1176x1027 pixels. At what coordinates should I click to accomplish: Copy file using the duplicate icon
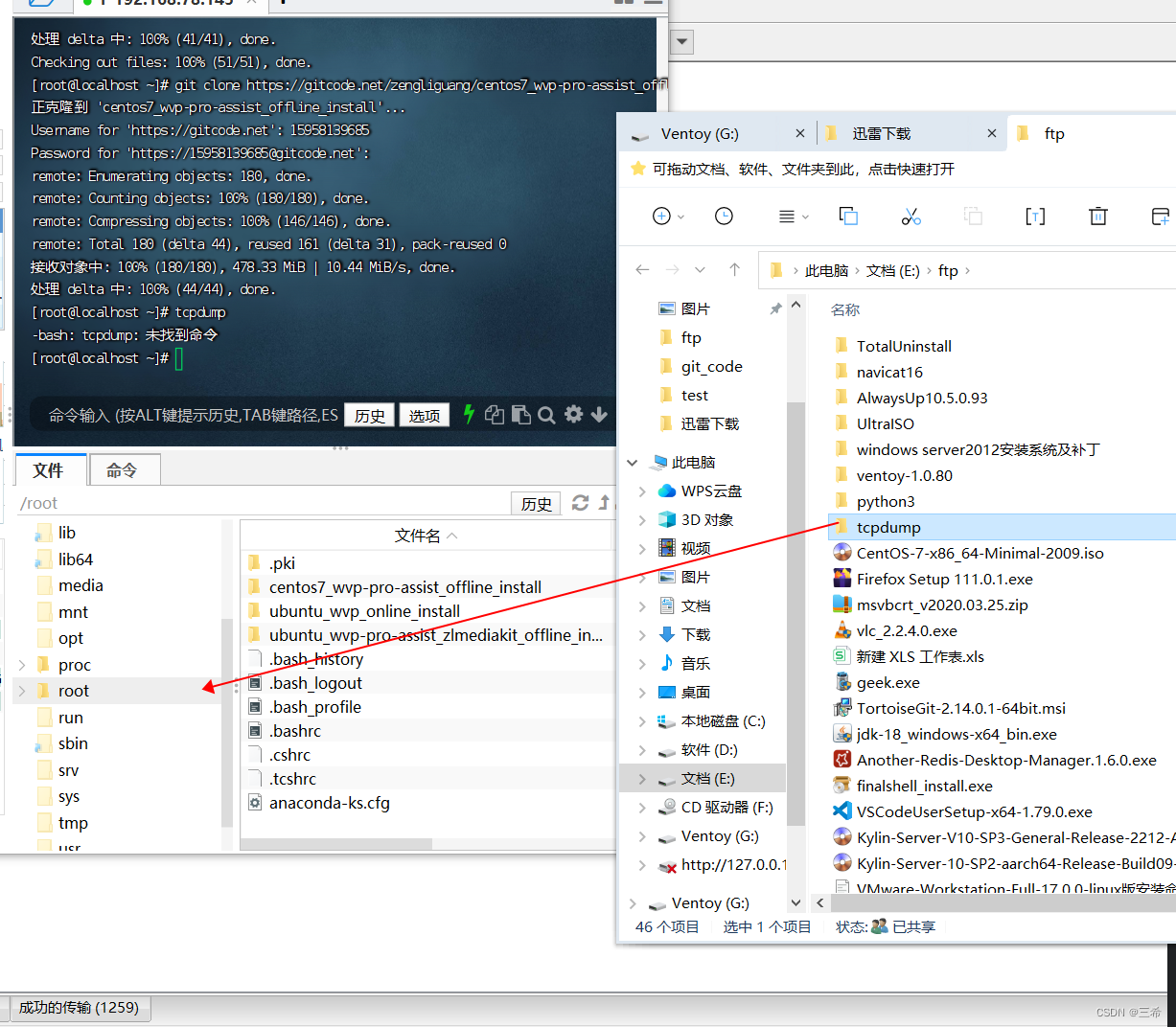[x=848, y=217]
